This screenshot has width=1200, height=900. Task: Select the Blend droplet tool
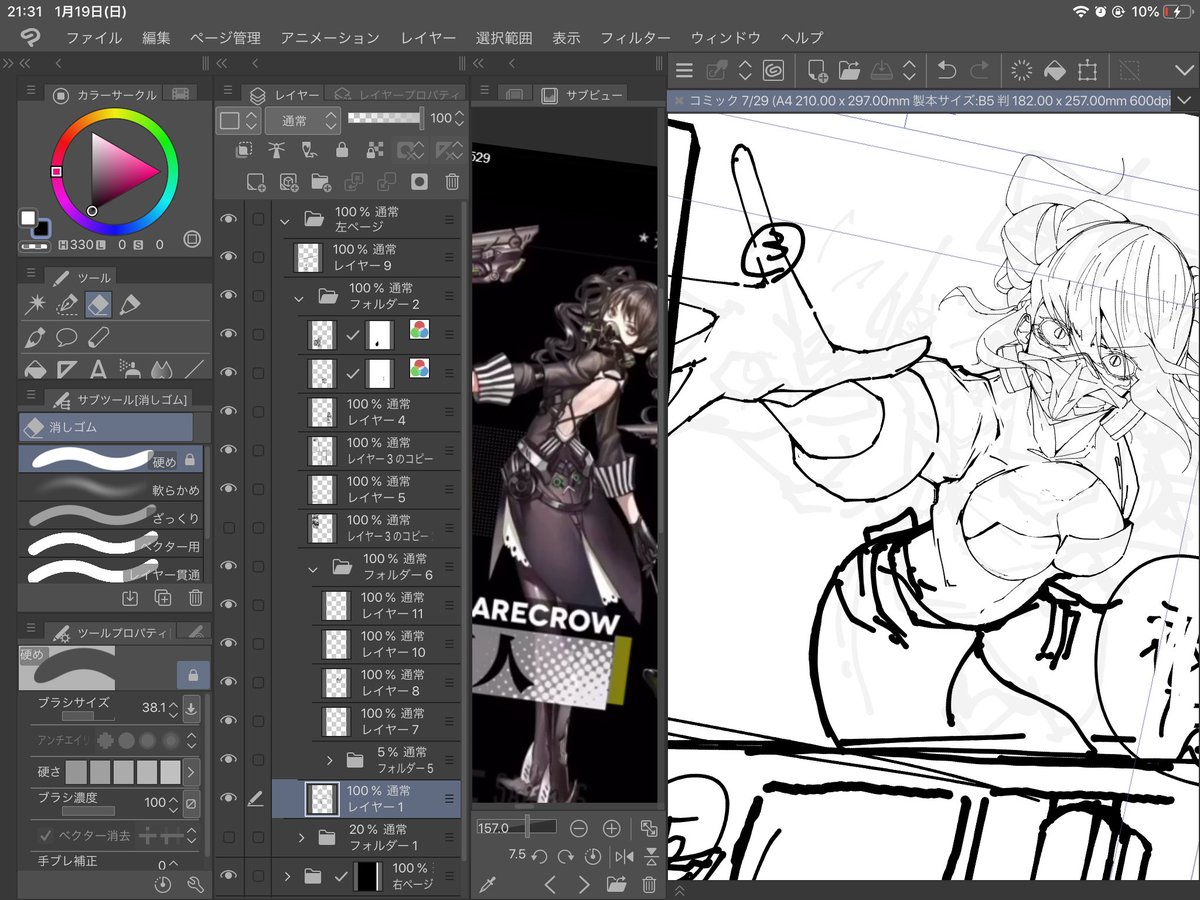(x=163, y=369)
